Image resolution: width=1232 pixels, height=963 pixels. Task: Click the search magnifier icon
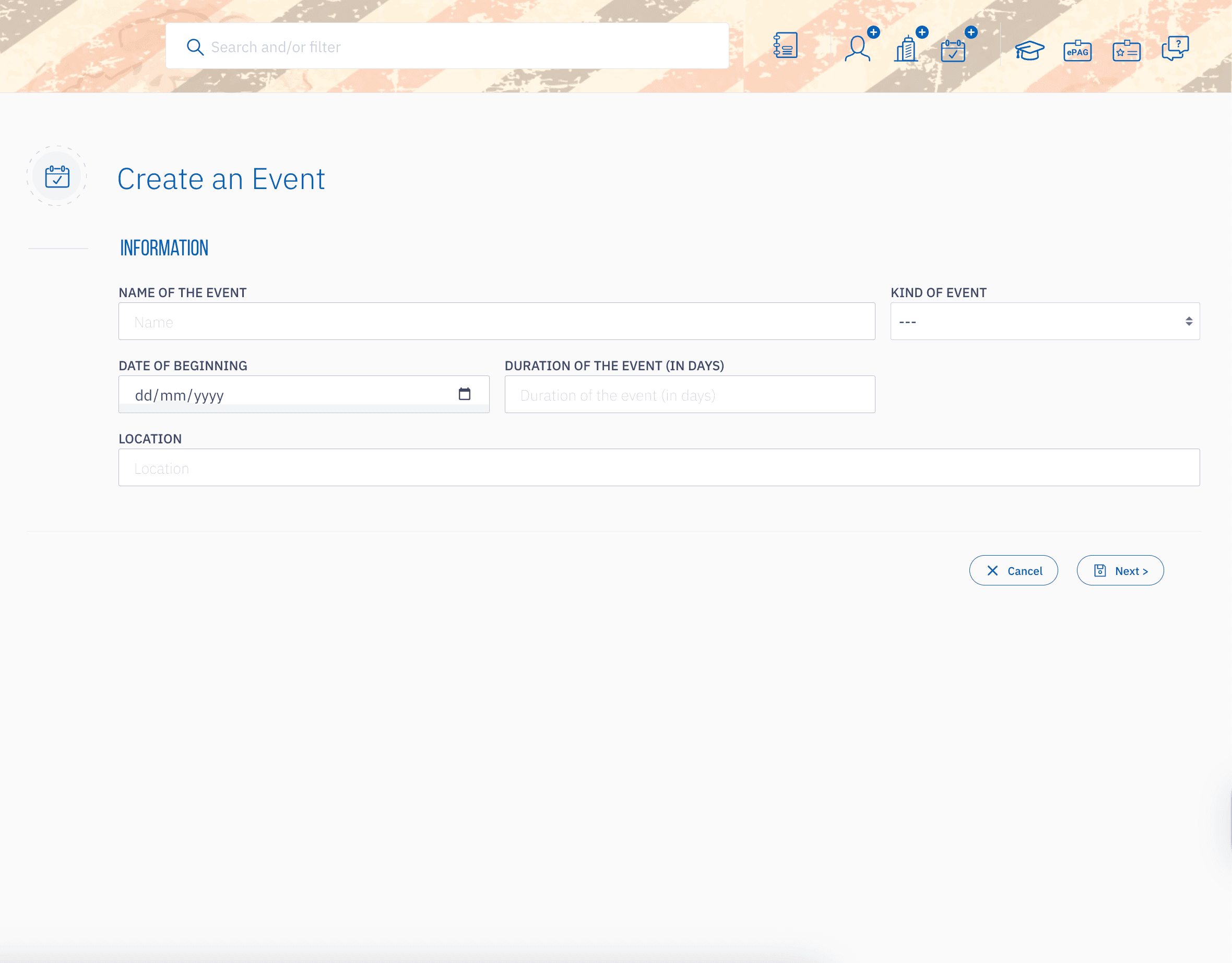[195, 47]
